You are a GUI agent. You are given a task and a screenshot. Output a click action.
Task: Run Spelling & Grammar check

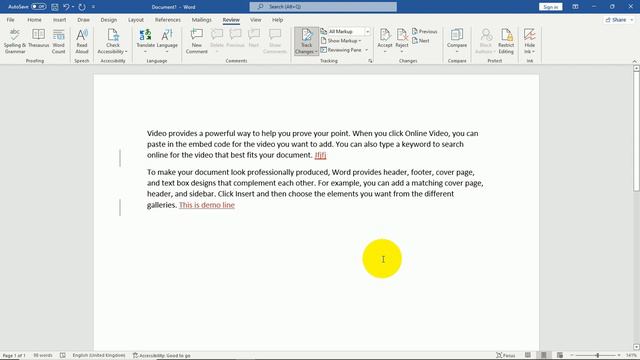point(15,41)
